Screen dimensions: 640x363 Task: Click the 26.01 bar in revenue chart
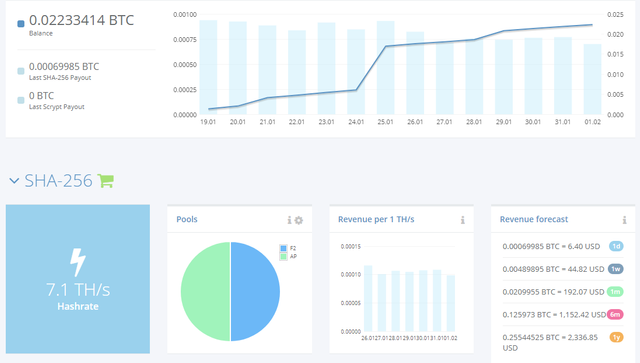[x=368, y=298]
